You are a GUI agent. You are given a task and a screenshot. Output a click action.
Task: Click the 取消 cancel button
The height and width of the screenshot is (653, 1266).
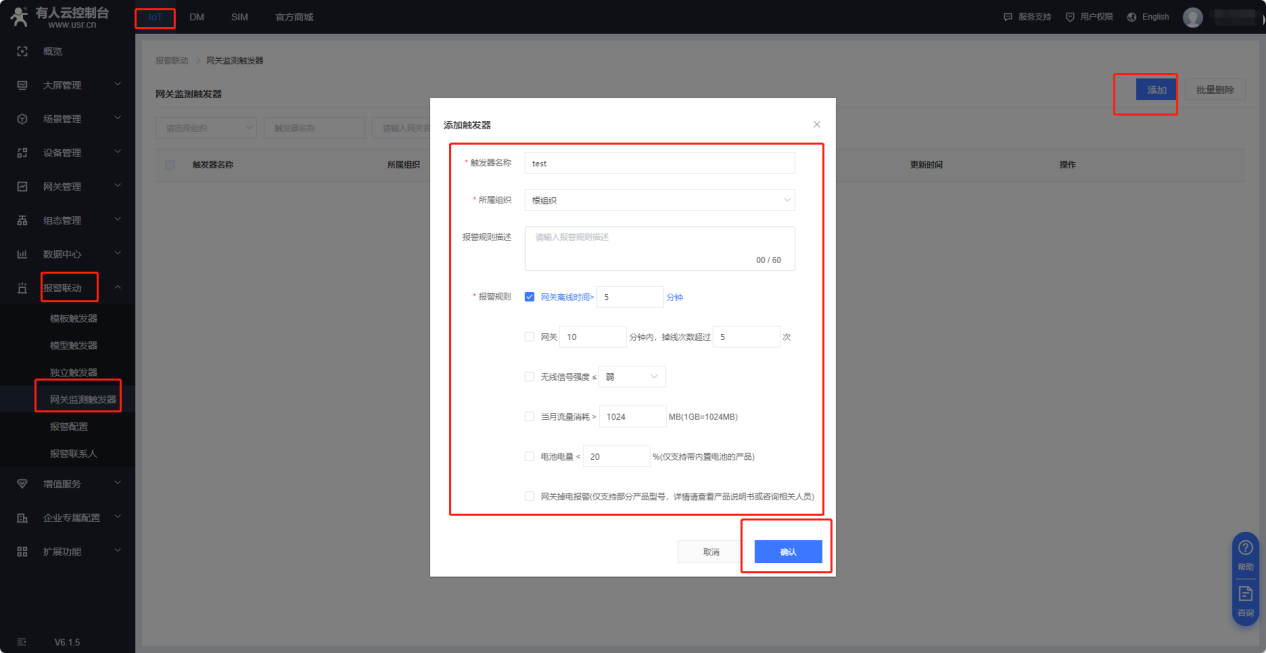[x=711, y=552]
